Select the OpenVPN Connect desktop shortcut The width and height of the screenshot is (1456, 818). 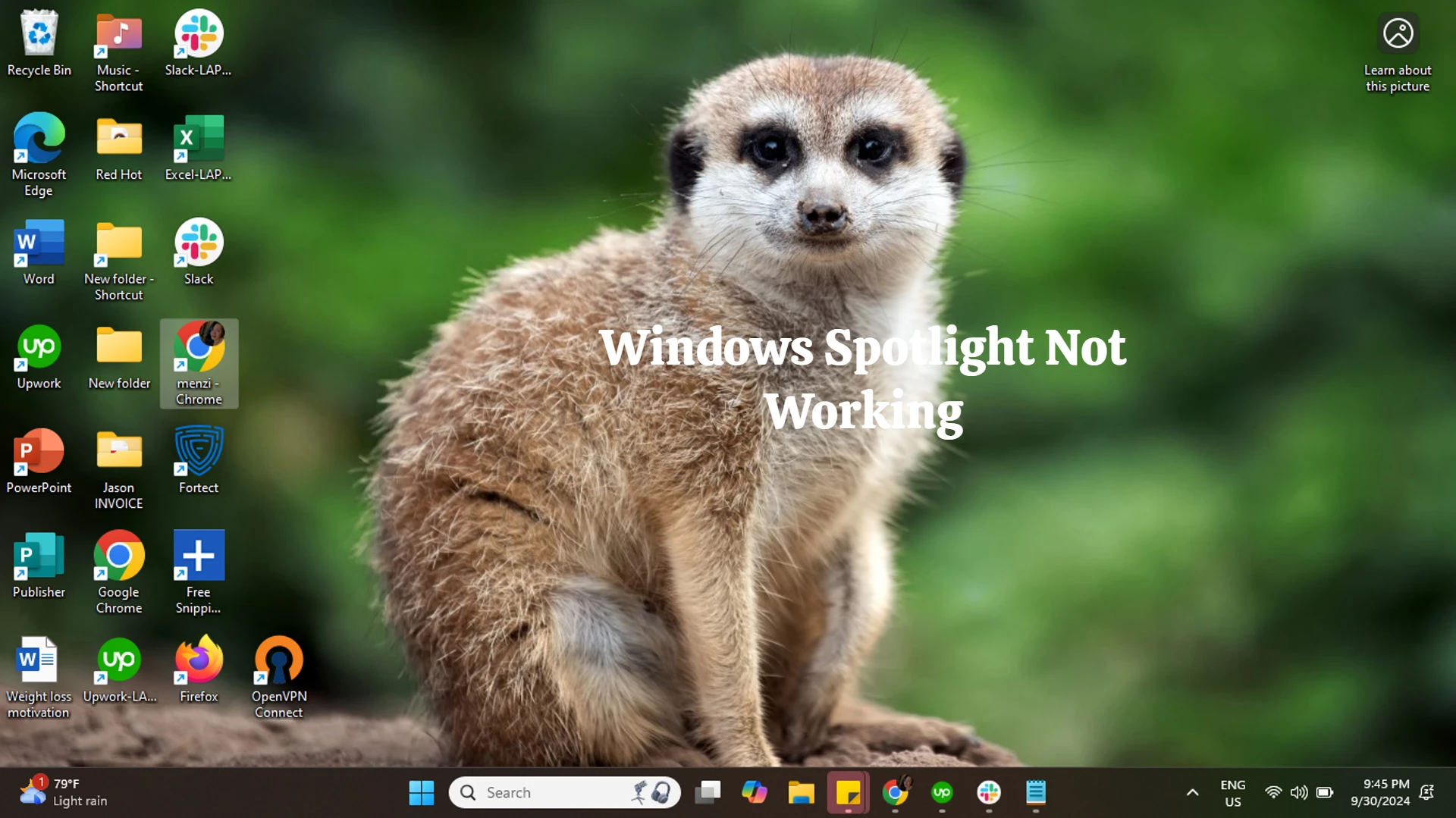pyautogui.click(x=278, y=677)
